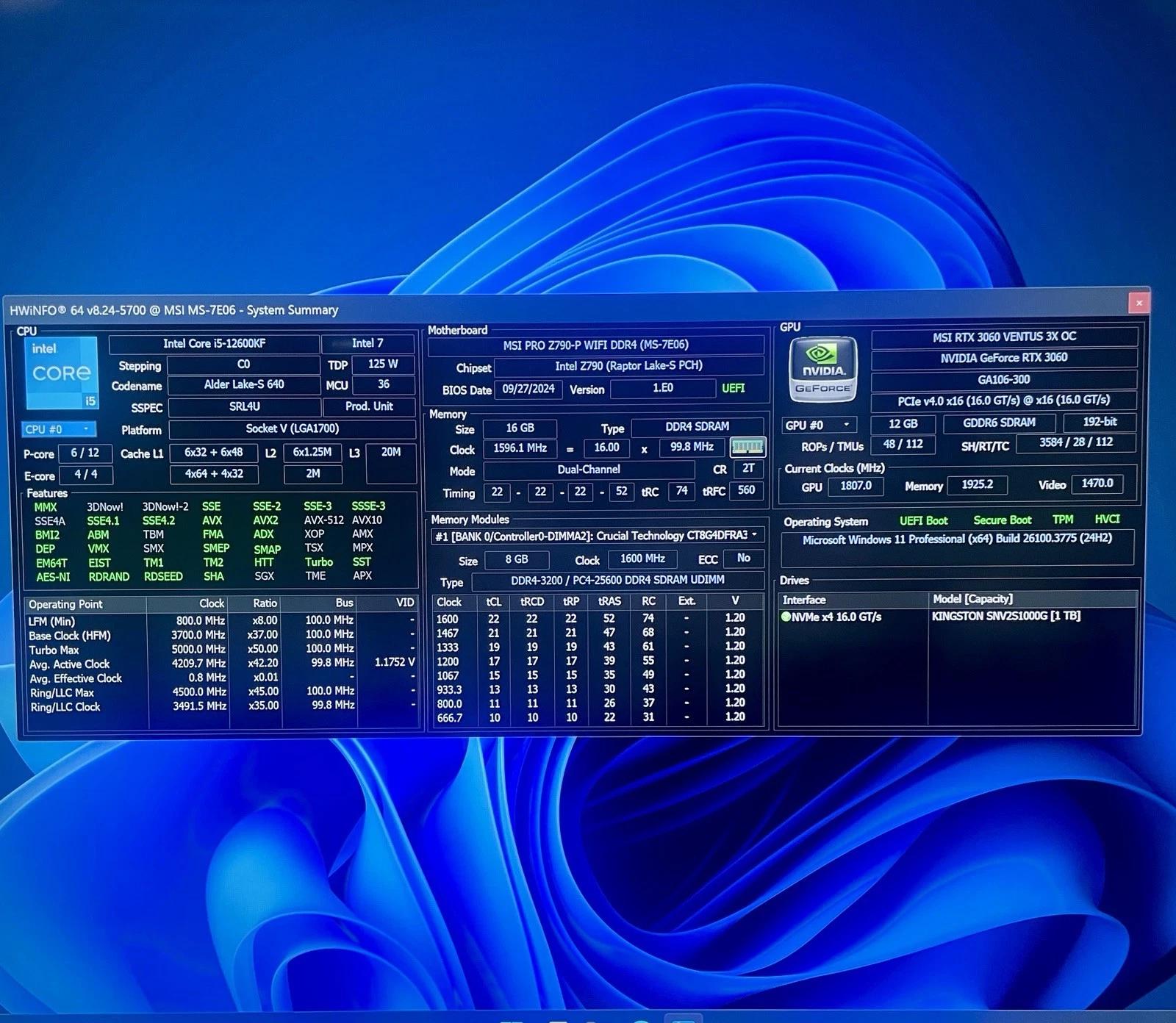Click the BIOS Date '09/27/2024' field
1176x1023 pixels.
(x=529, y=389)
